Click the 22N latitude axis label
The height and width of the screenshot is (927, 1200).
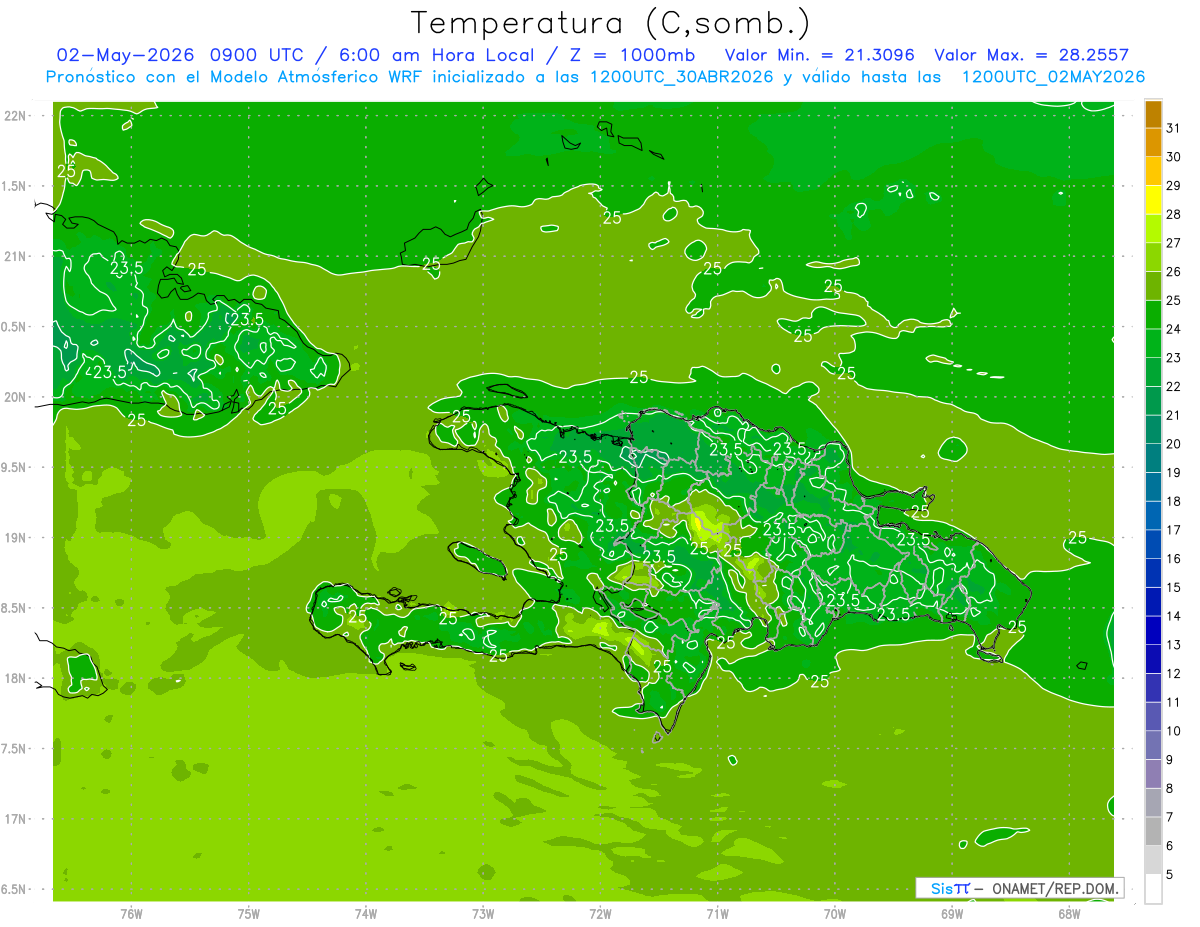(x=17, y=116)
